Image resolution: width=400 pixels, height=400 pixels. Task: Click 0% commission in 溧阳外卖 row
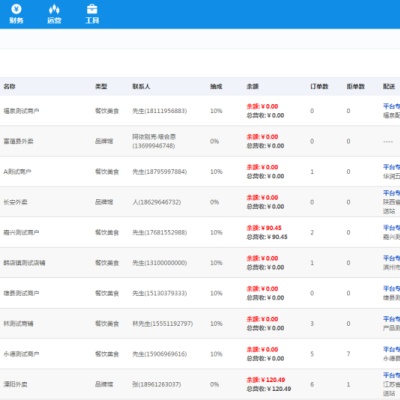point(215,384)
